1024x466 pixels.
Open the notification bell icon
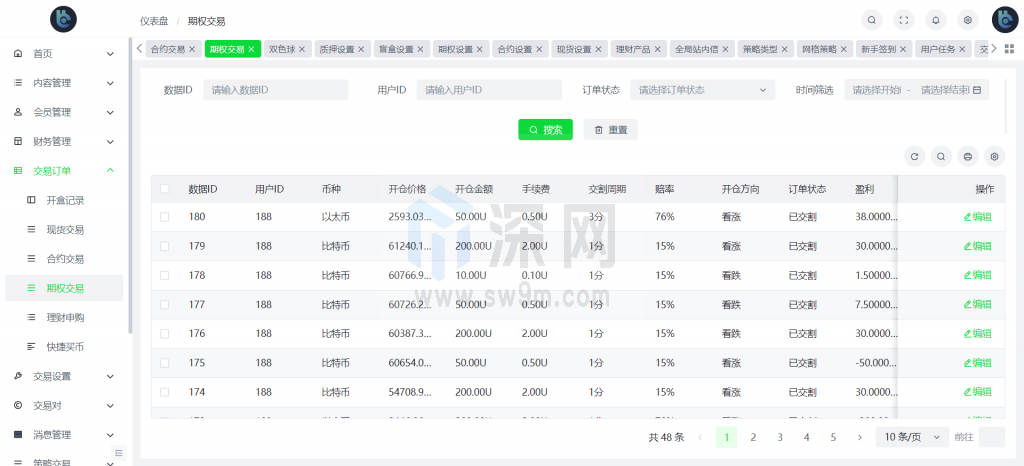pyautogui.click(x=936, y=19)
